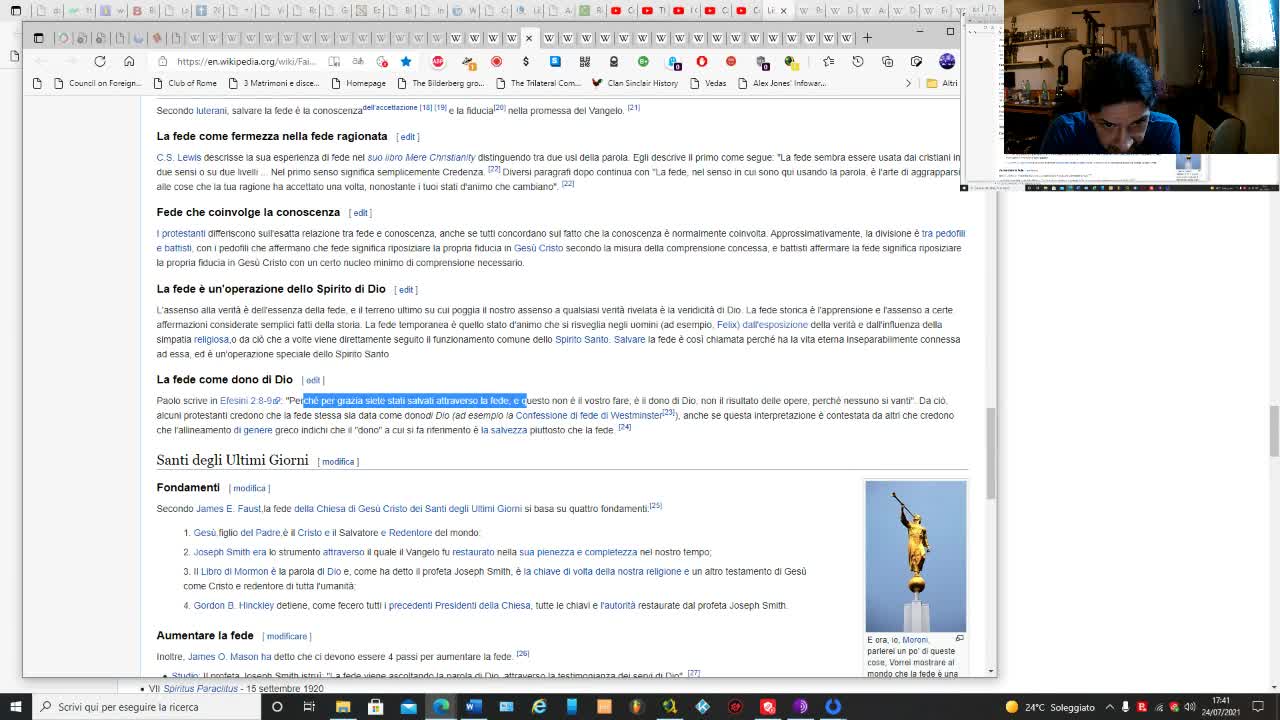This screenshot has height=720, width=1280.
Task: Open the browser profile avatar
Action: pos(947,61)
